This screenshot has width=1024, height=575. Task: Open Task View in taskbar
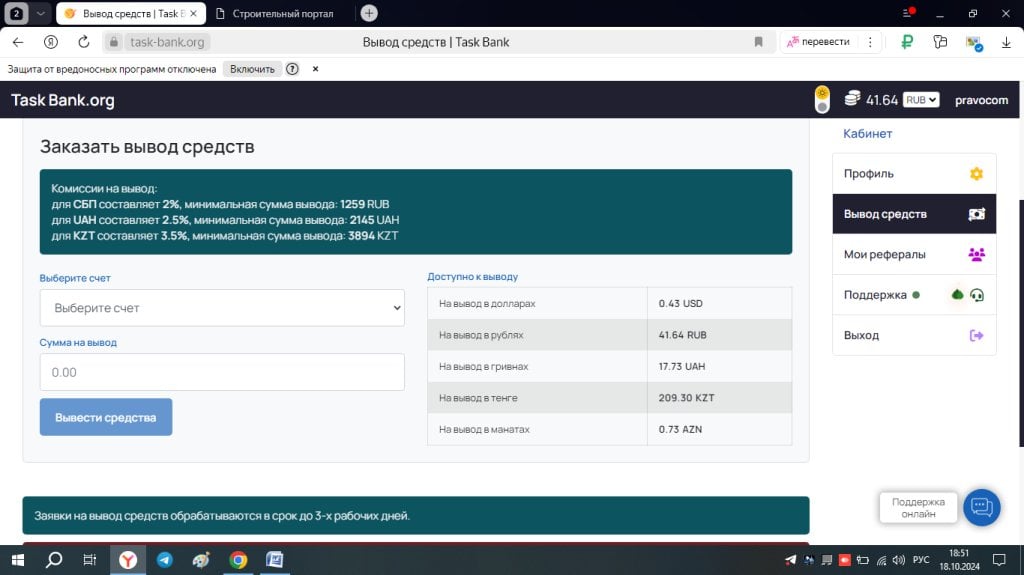click(90, 560)
